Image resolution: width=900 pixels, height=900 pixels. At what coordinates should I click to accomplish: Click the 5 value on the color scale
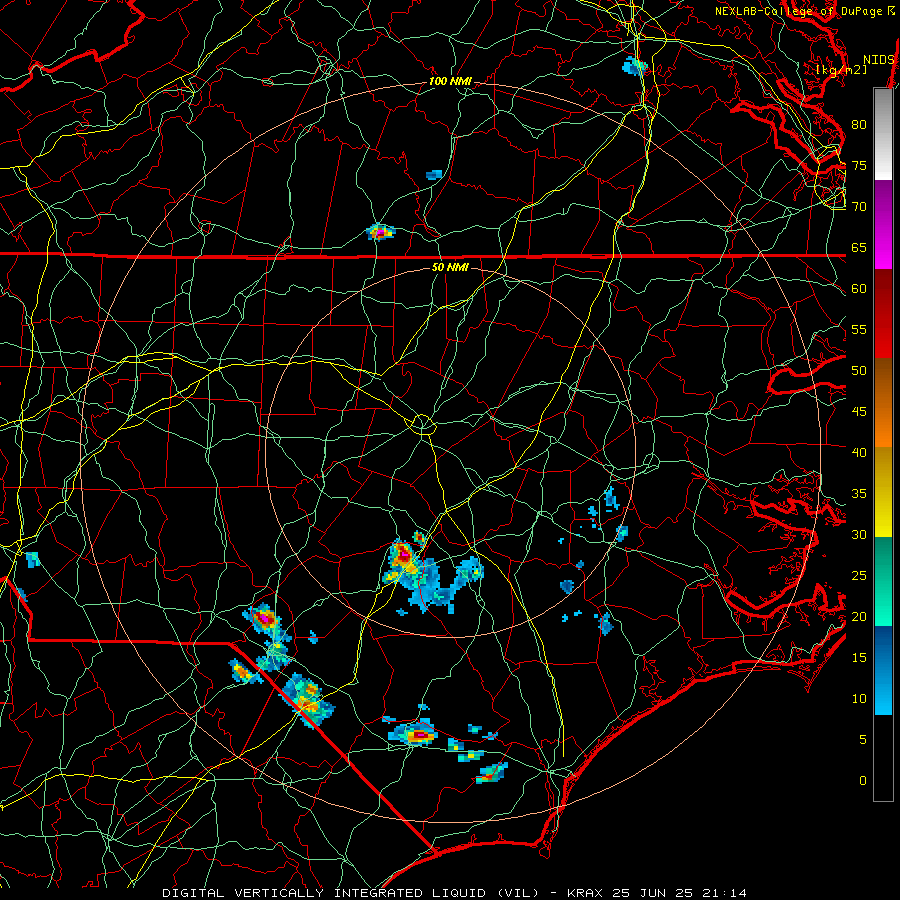(863, 739)
